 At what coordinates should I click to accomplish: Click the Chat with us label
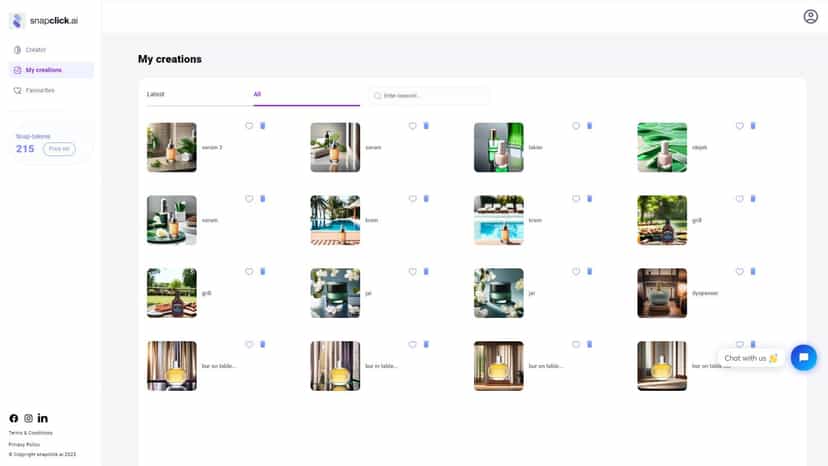pyautogui.click(x=750, y=358)
